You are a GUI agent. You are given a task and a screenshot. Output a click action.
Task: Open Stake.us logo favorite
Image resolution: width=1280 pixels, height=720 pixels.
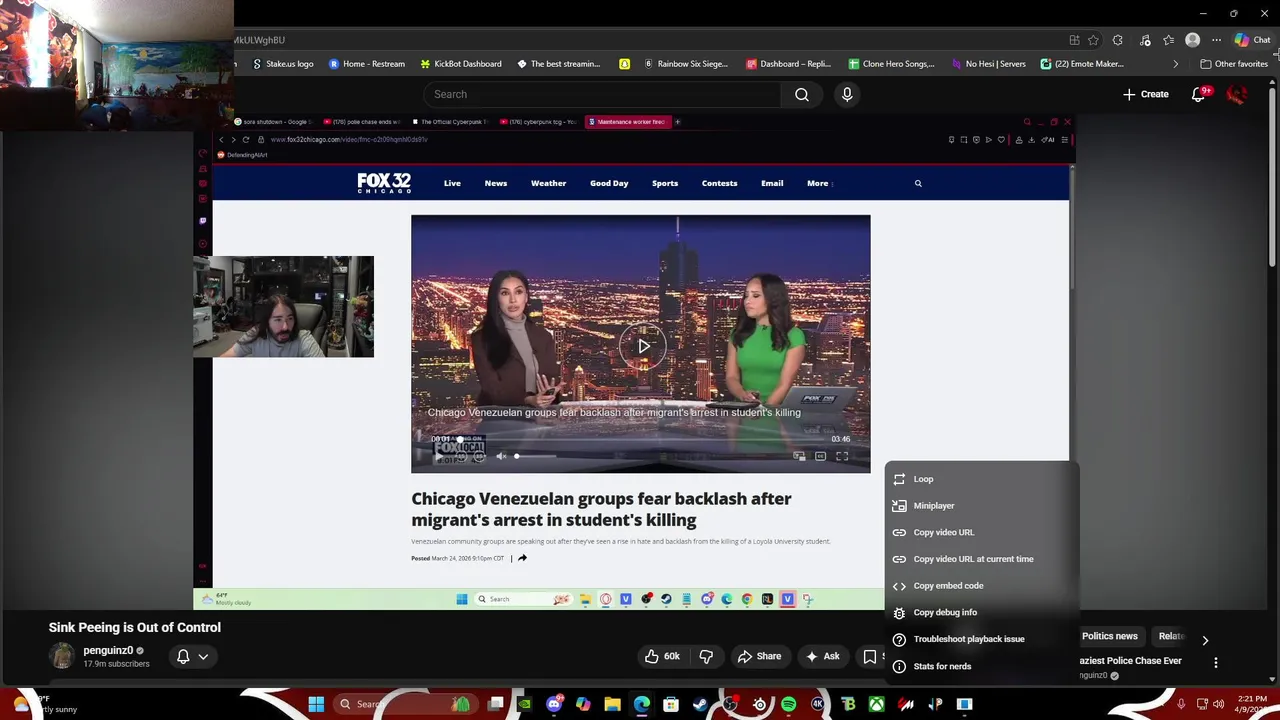282,64
